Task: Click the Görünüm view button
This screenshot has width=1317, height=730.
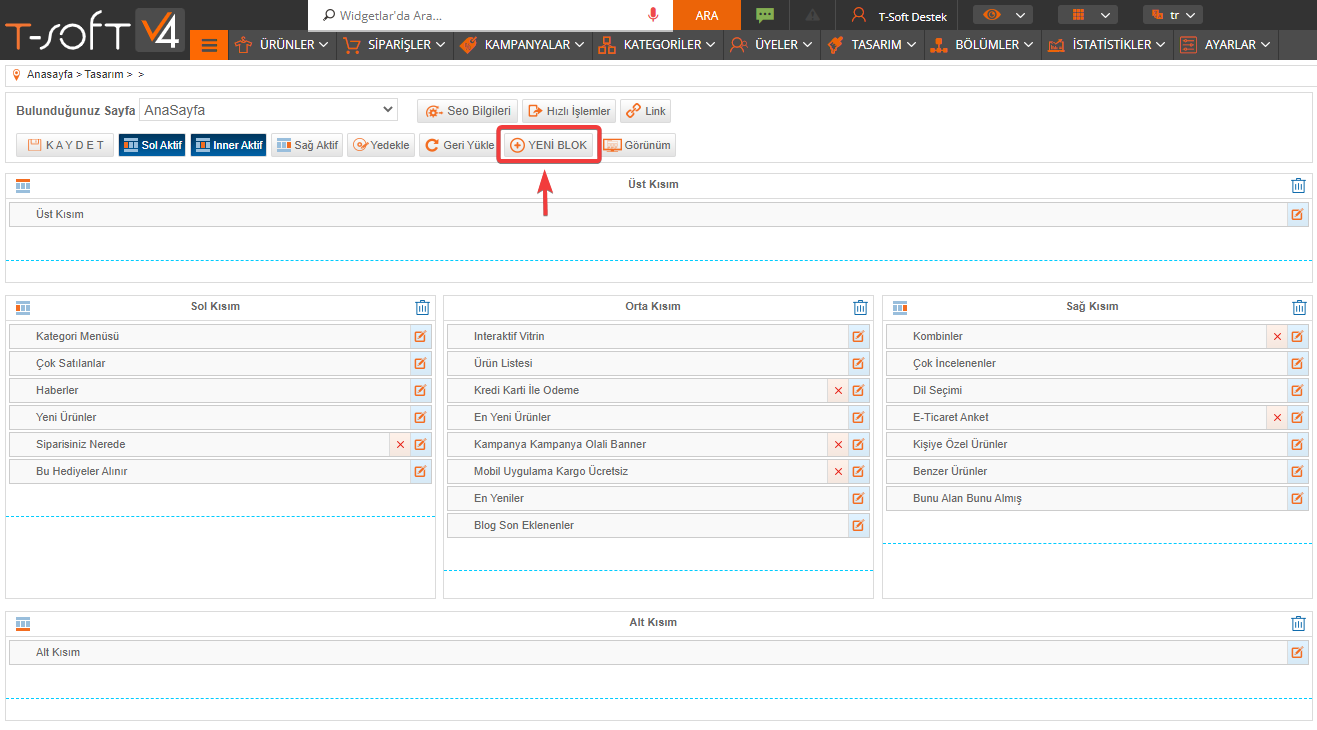Action: [x=638, y=145]
